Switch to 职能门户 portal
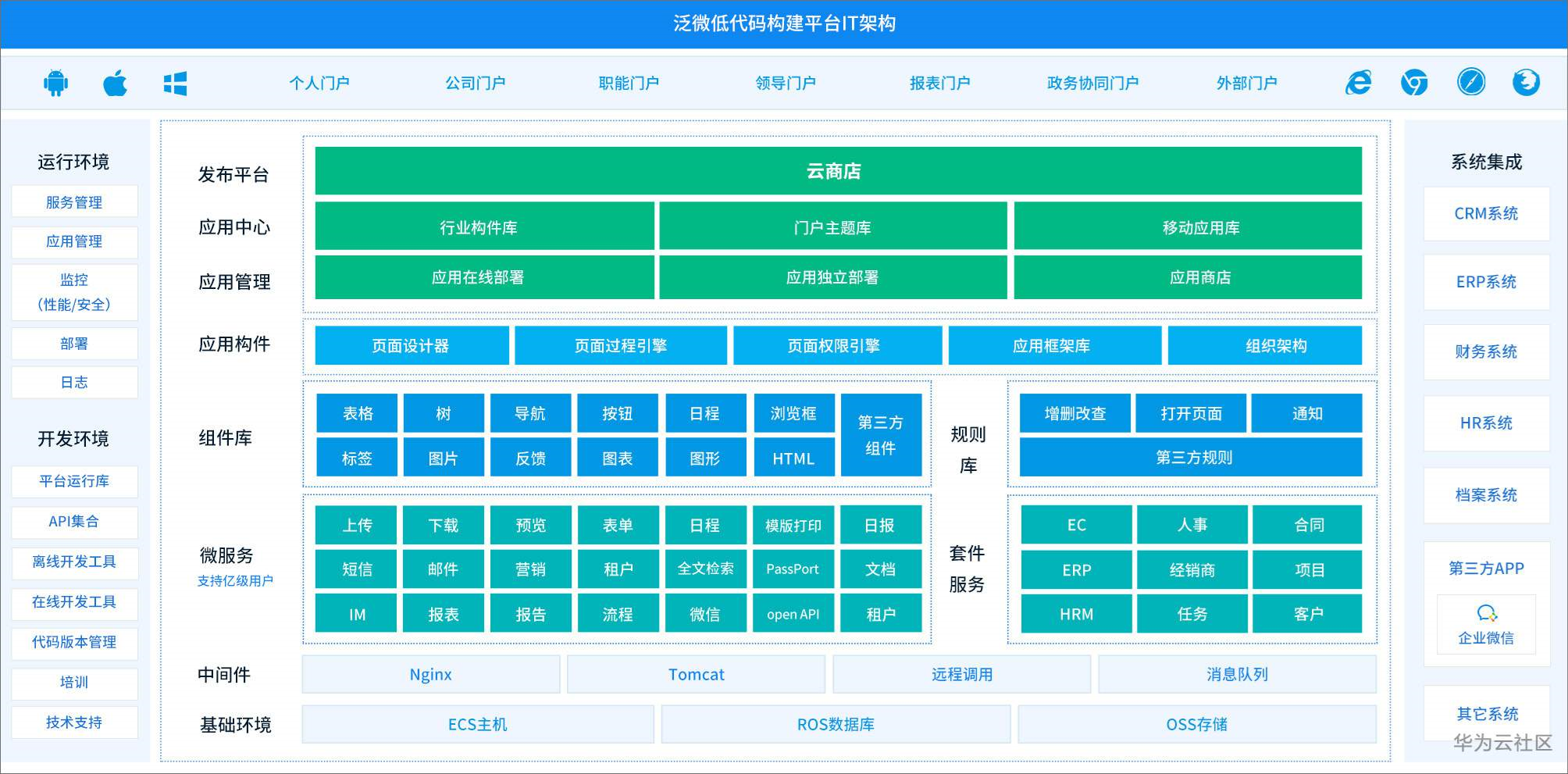The width and height of the screenshot is (1568, 774). [x=629, y=83]
